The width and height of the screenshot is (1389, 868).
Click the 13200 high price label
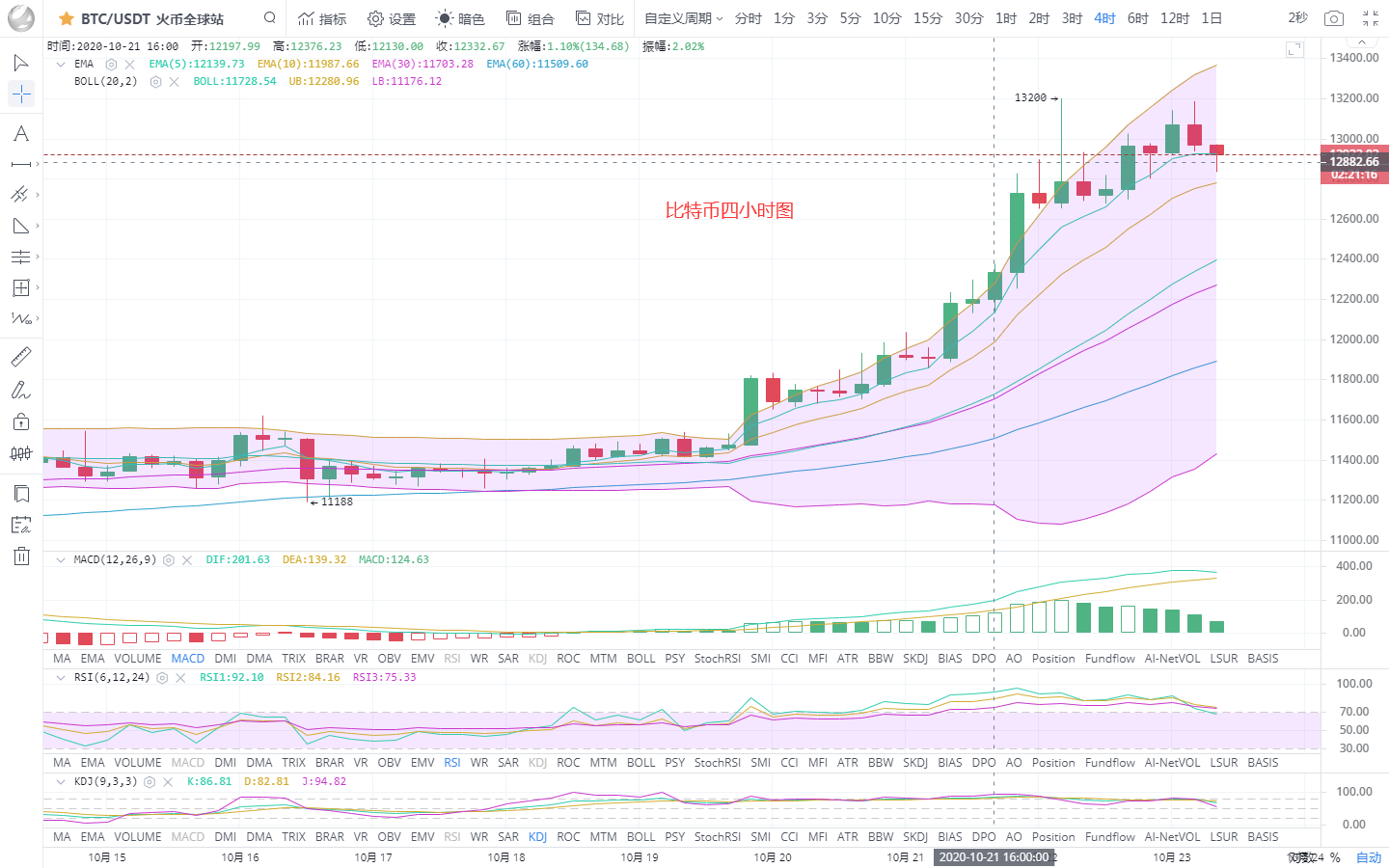coord(1030,98)
